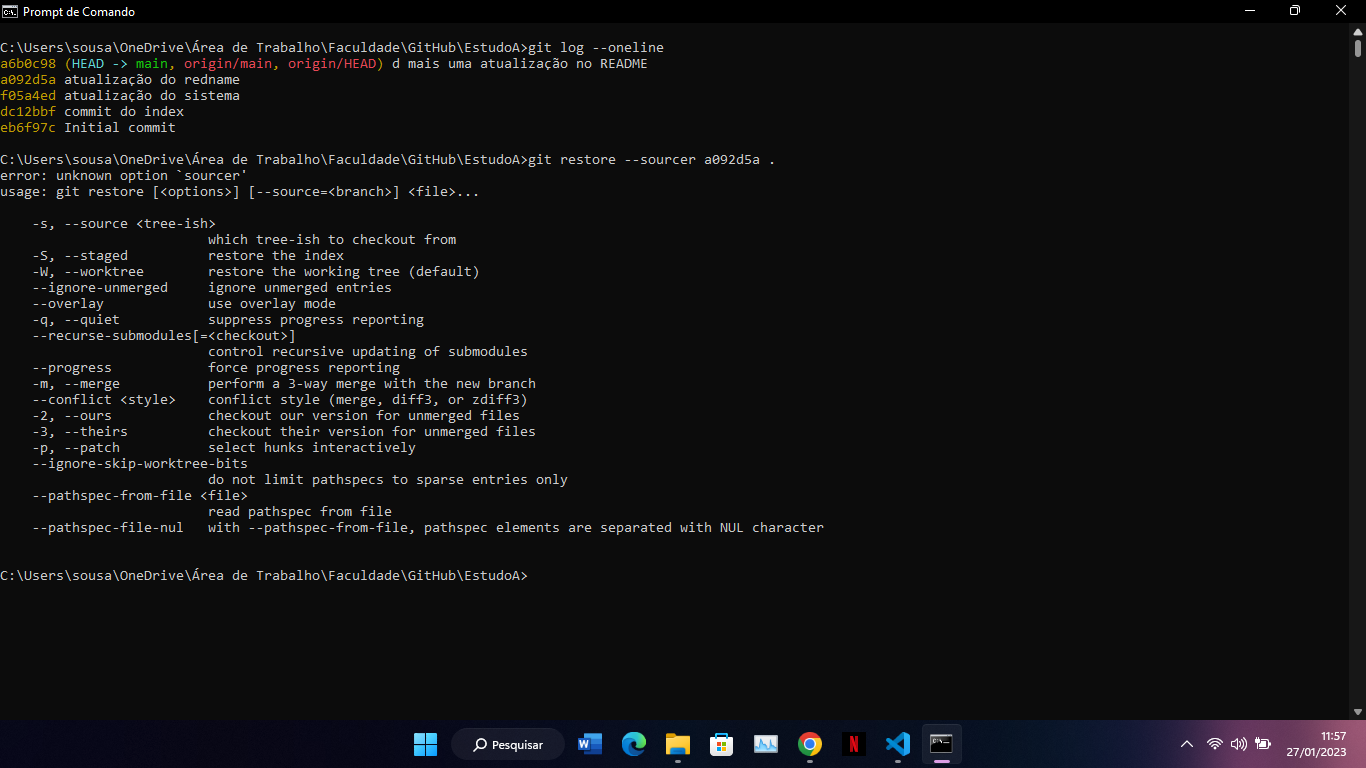Switch to Visual Studio Code in taskbar
The image size is (1366, 768).
click(x=898, y=744)
